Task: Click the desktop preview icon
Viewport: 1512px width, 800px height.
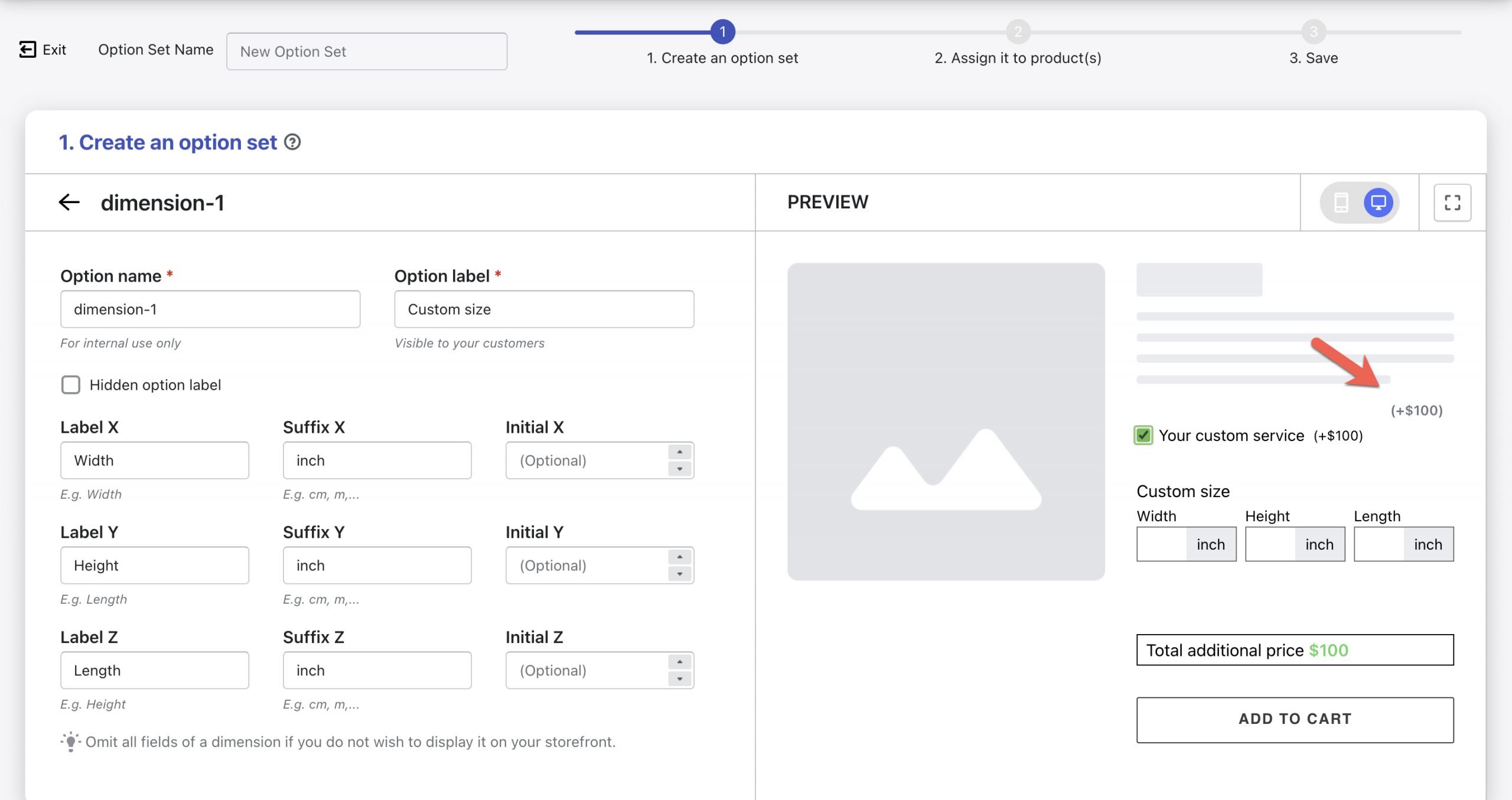Action: click(x=1378, y=202)
